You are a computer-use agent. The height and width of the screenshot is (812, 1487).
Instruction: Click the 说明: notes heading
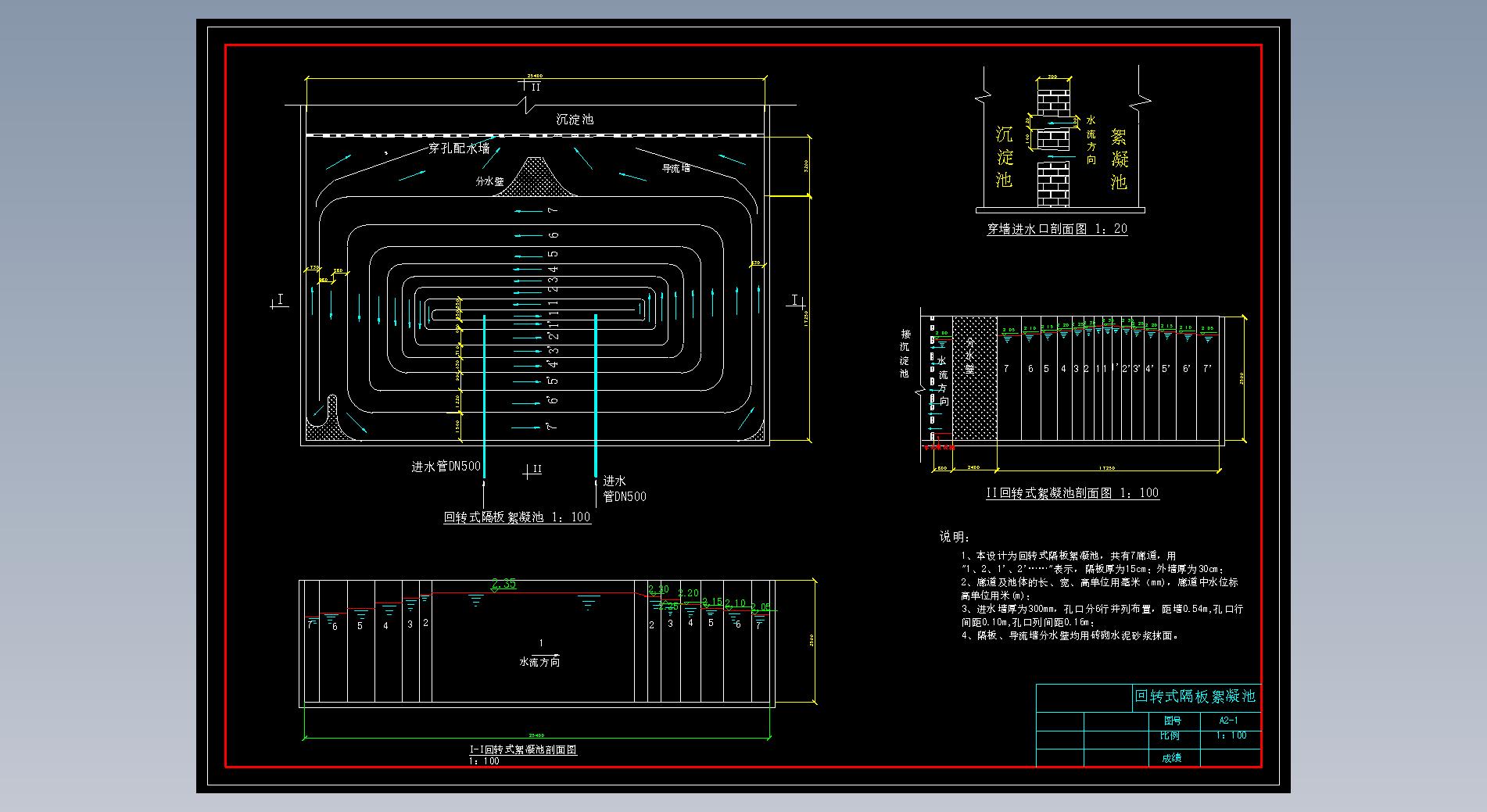(x=955, y=537)
